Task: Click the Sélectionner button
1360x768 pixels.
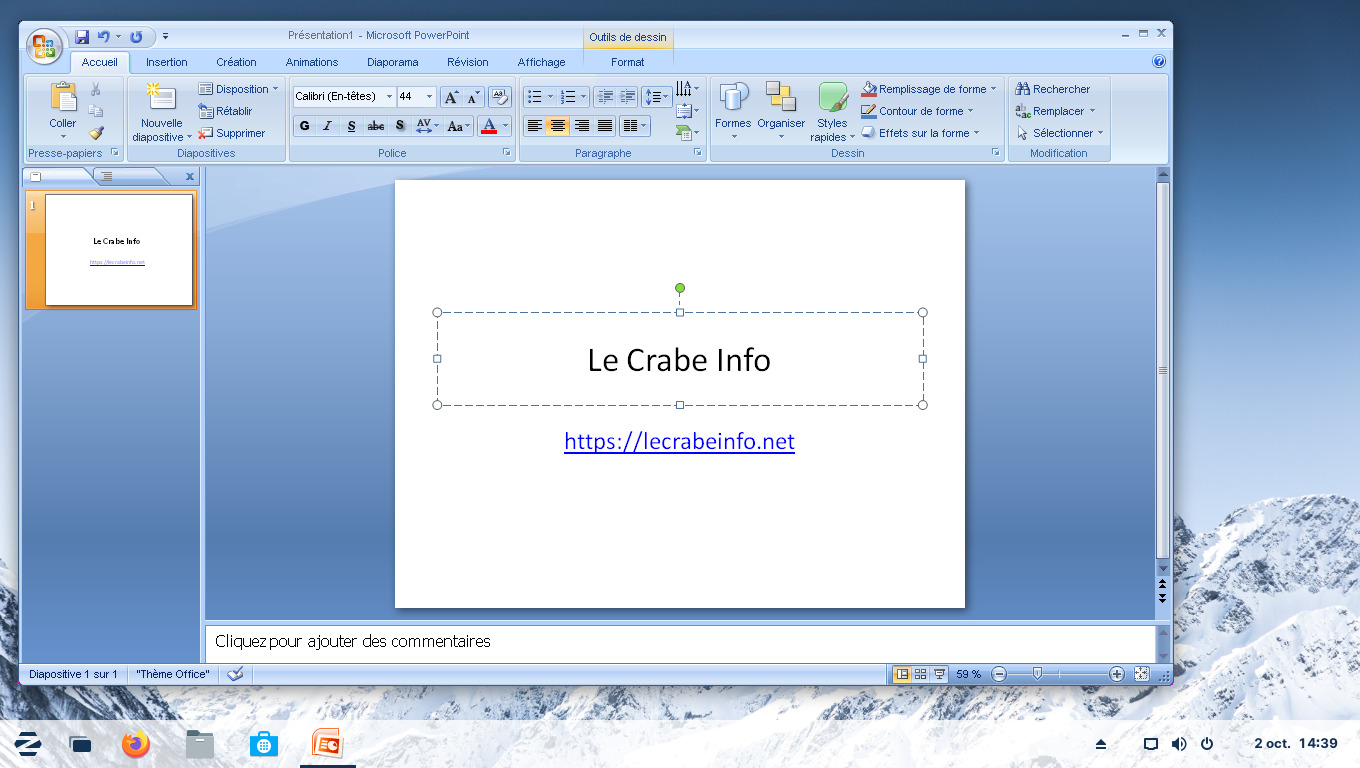Action: 1060,133
